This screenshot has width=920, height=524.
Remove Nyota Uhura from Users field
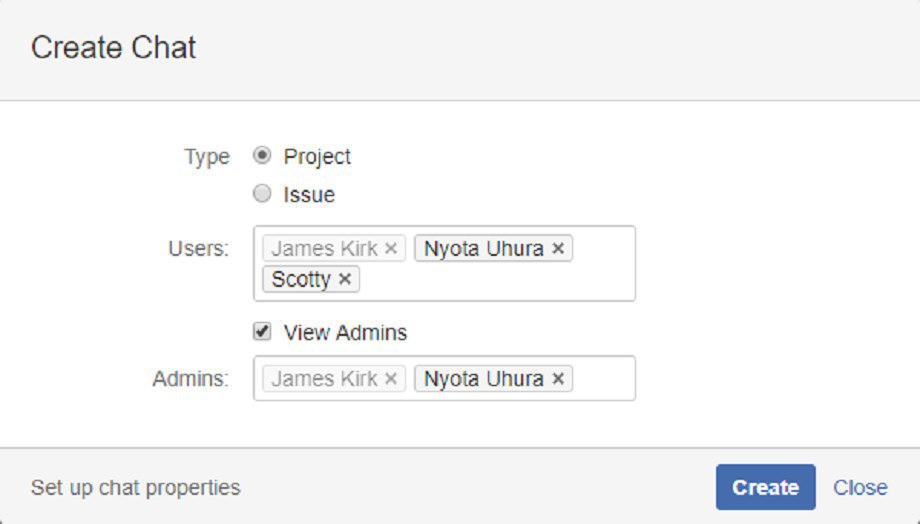click(558, 249)
